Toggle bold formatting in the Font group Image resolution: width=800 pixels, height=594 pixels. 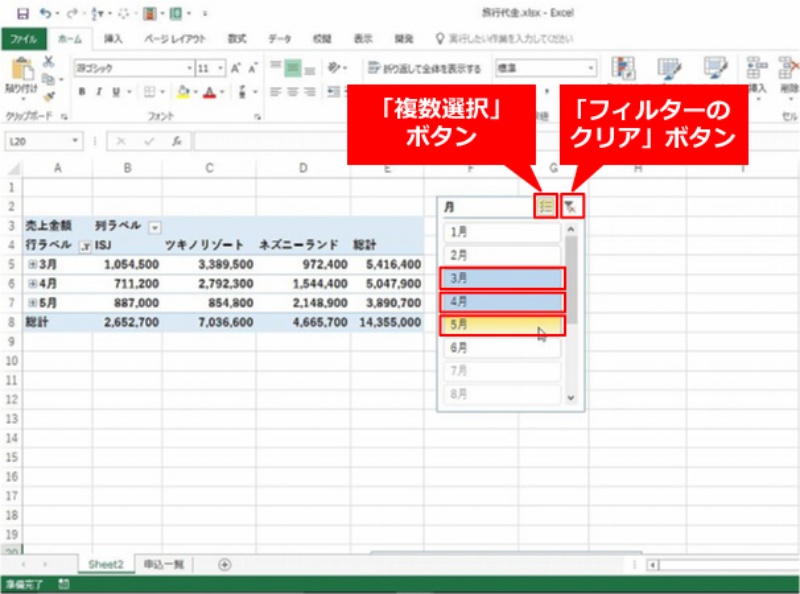(x=82, y=92)
